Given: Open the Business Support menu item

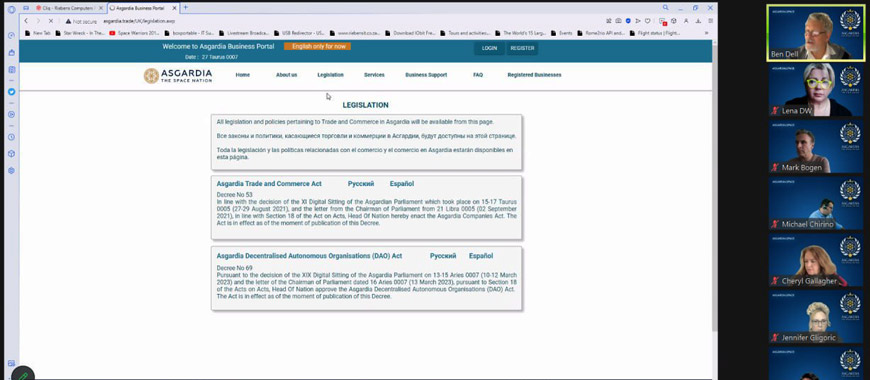Looking at the screenshot, I should pyautogui.click(x=426, y=75).
